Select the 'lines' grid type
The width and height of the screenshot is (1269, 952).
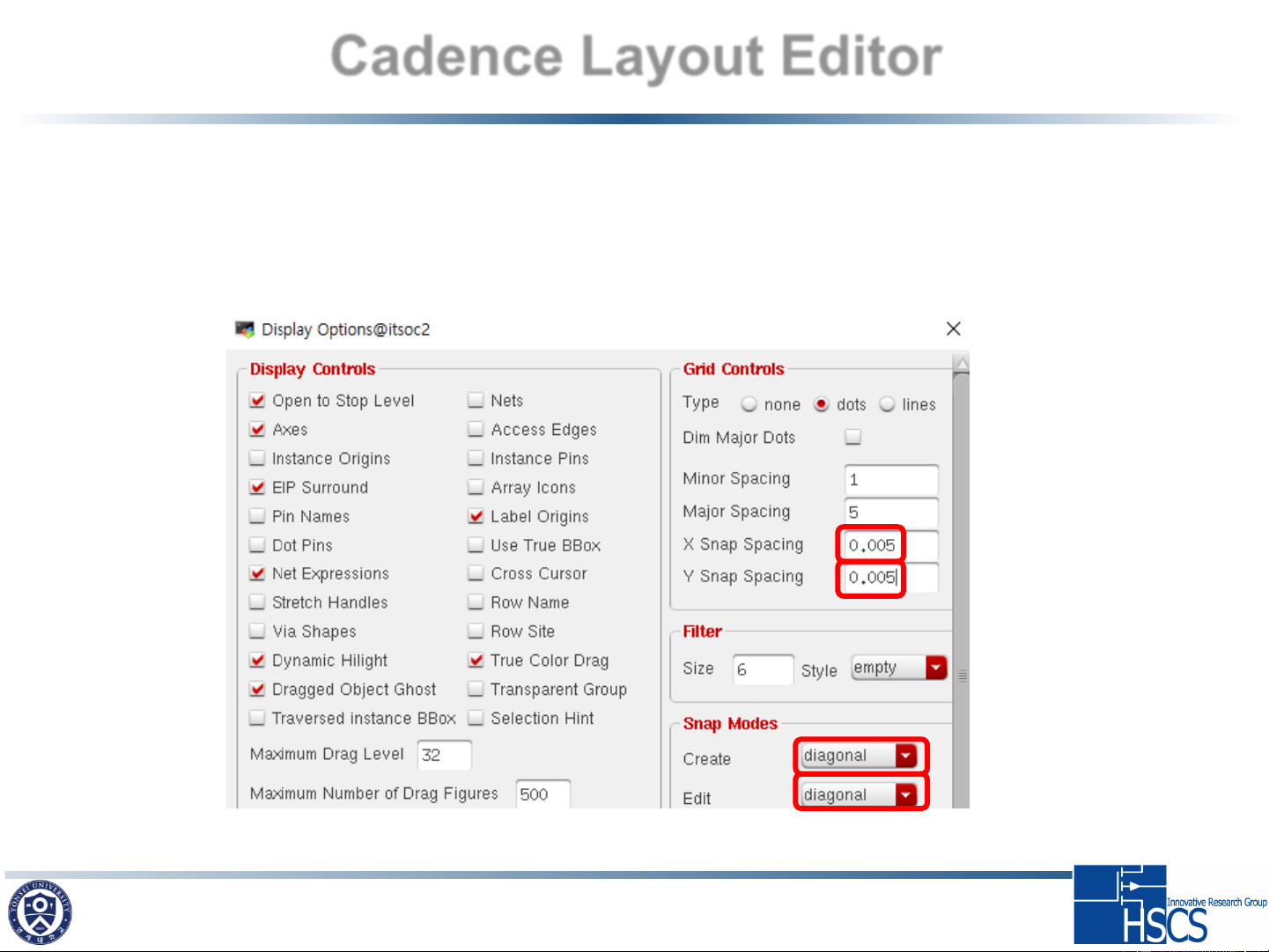pos(888,404)
